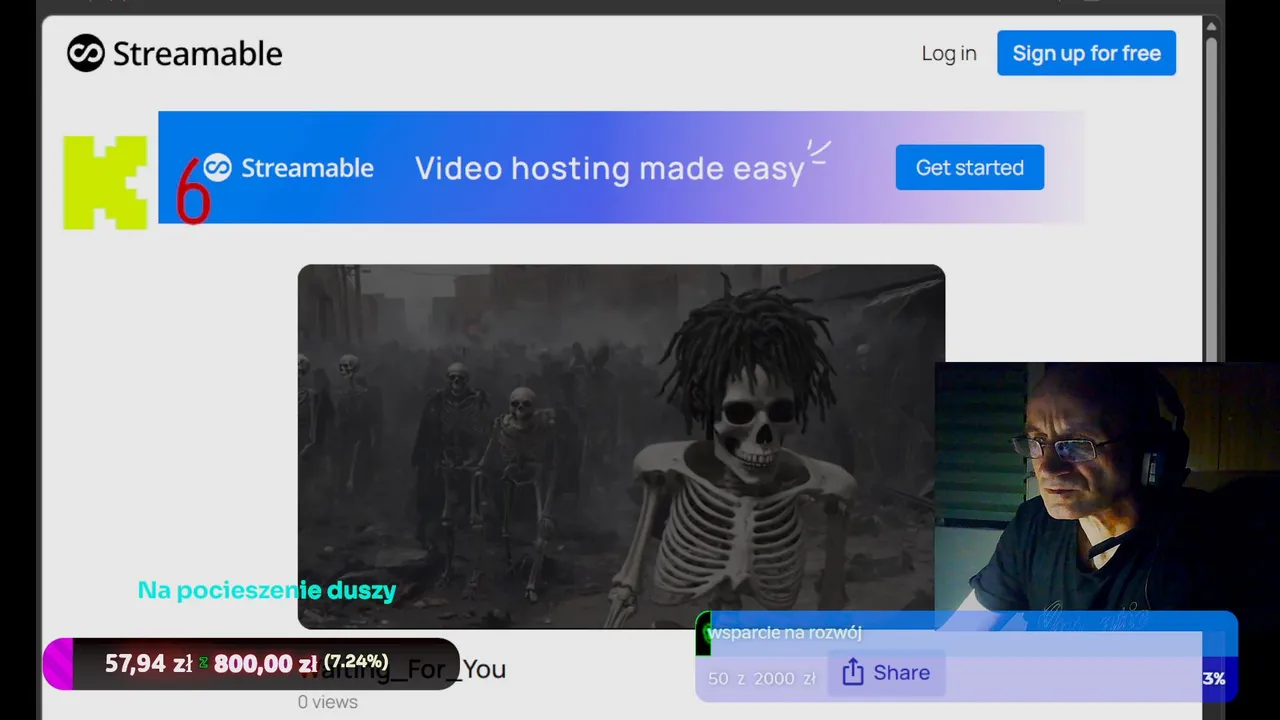Click the 57,94 zł donation goal bar
This screenshot has height=720, width=1280.
[251, 664]
